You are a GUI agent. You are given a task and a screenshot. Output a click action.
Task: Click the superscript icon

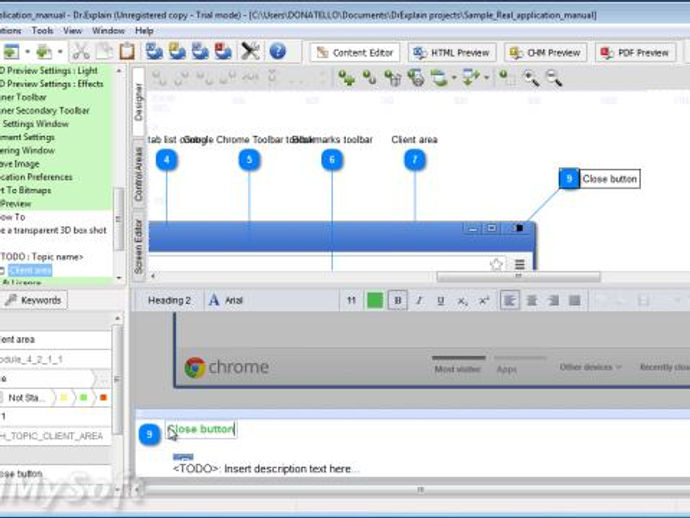(x=484, y=301)
